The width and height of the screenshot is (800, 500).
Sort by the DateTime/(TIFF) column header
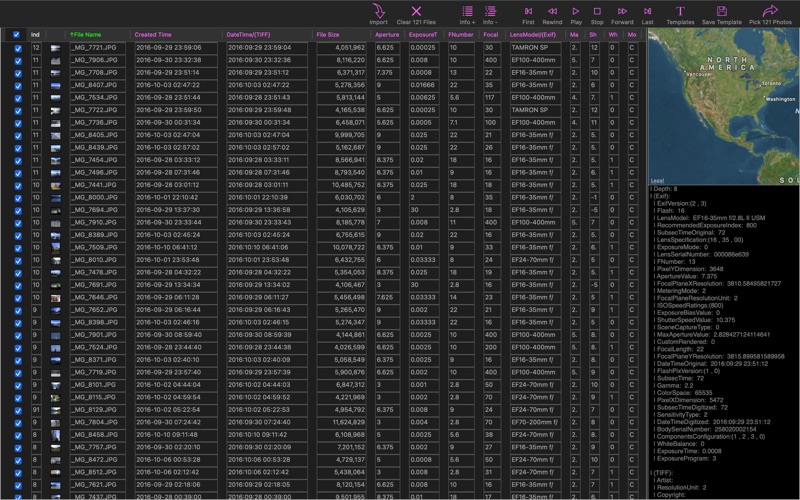coord(248,35)
